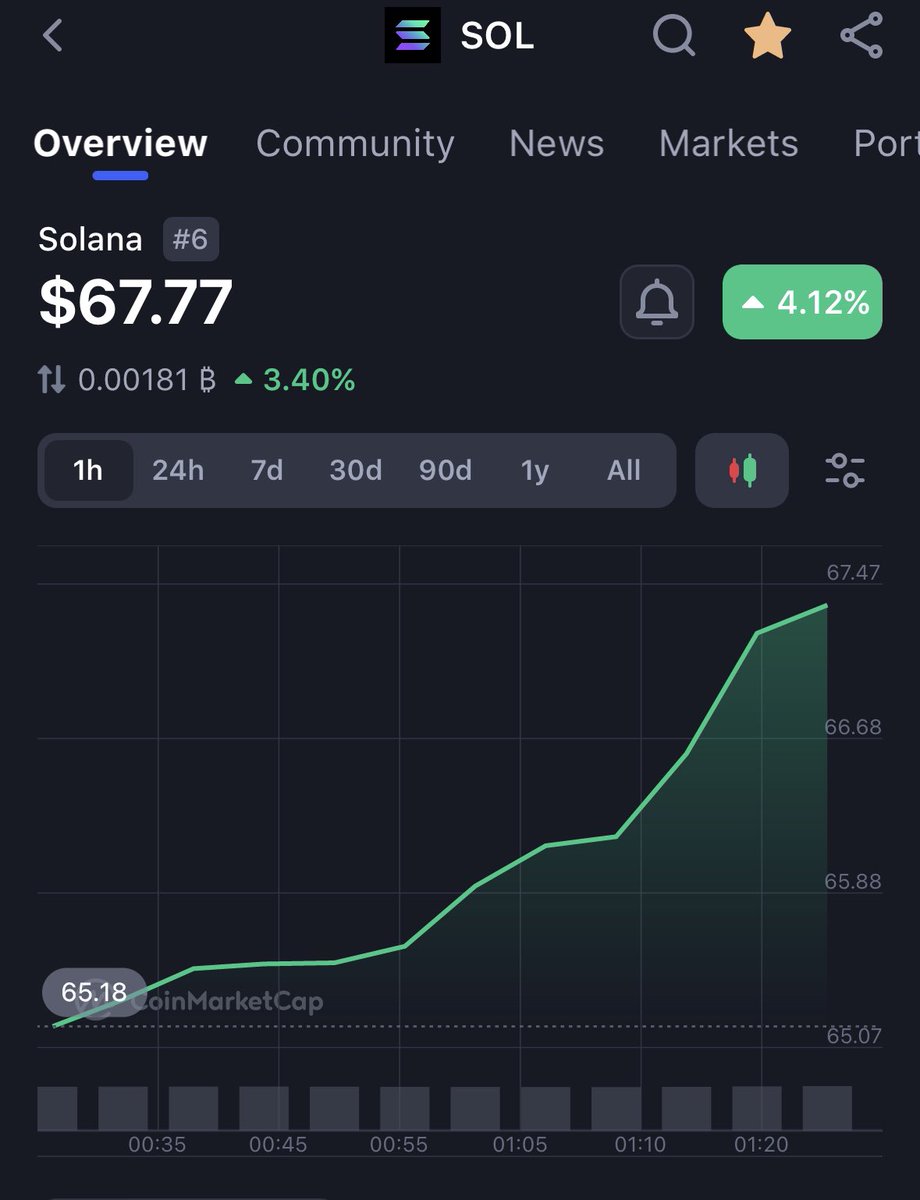Select the 24h timeframe
This screenshot has height=1200, width=920.
click(x=178, y=470)
